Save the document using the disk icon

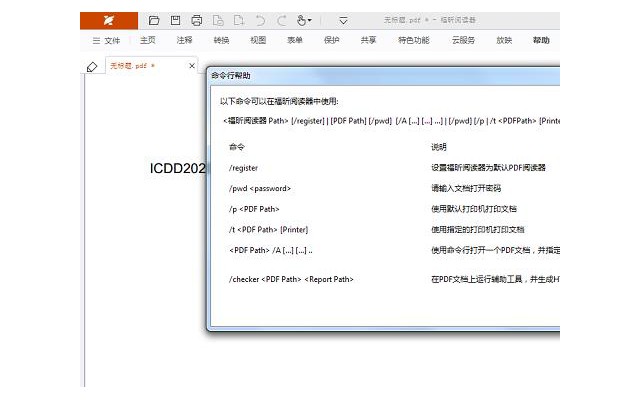pyautogui.click(x=176, y=20)
